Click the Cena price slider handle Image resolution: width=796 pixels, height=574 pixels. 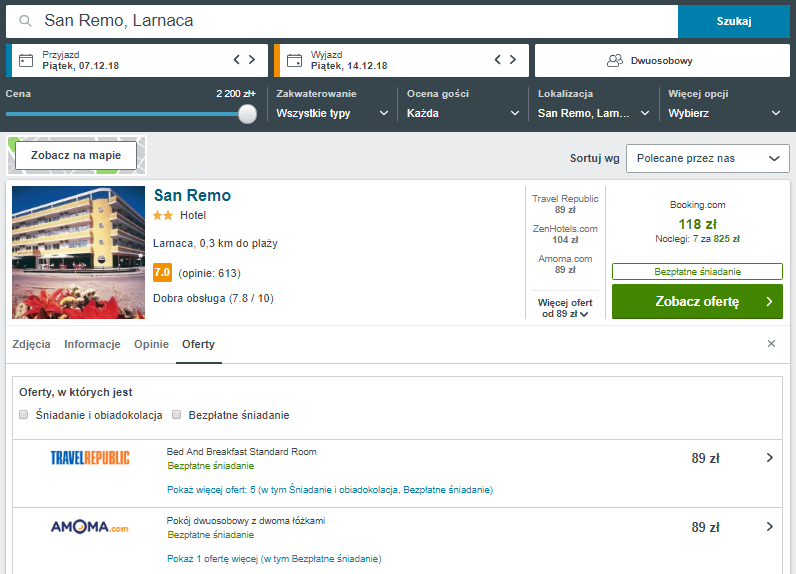coord(247,114)
